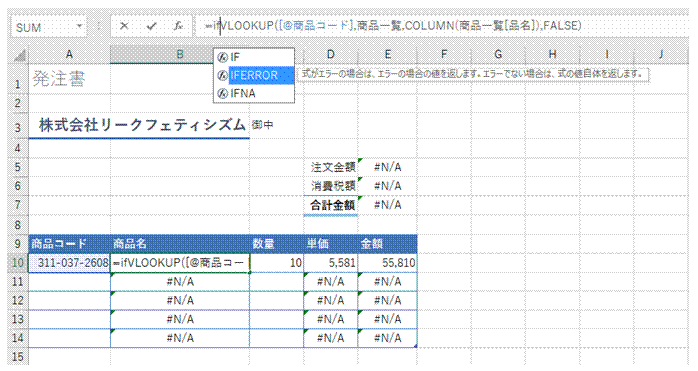Click the 商品コード table header
Image resolution: width=698 pixels, height=371 pixels.
pos(69,244)
